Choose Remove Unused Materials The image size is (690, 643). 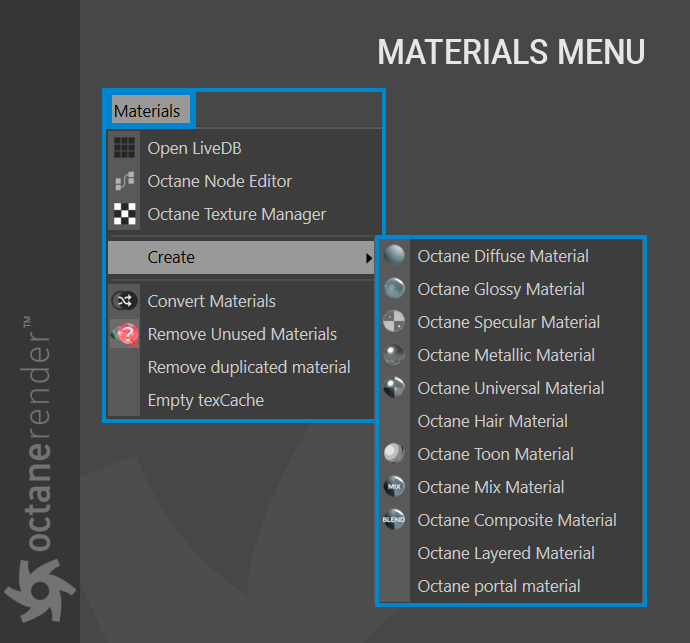click(x=241, y=334)
